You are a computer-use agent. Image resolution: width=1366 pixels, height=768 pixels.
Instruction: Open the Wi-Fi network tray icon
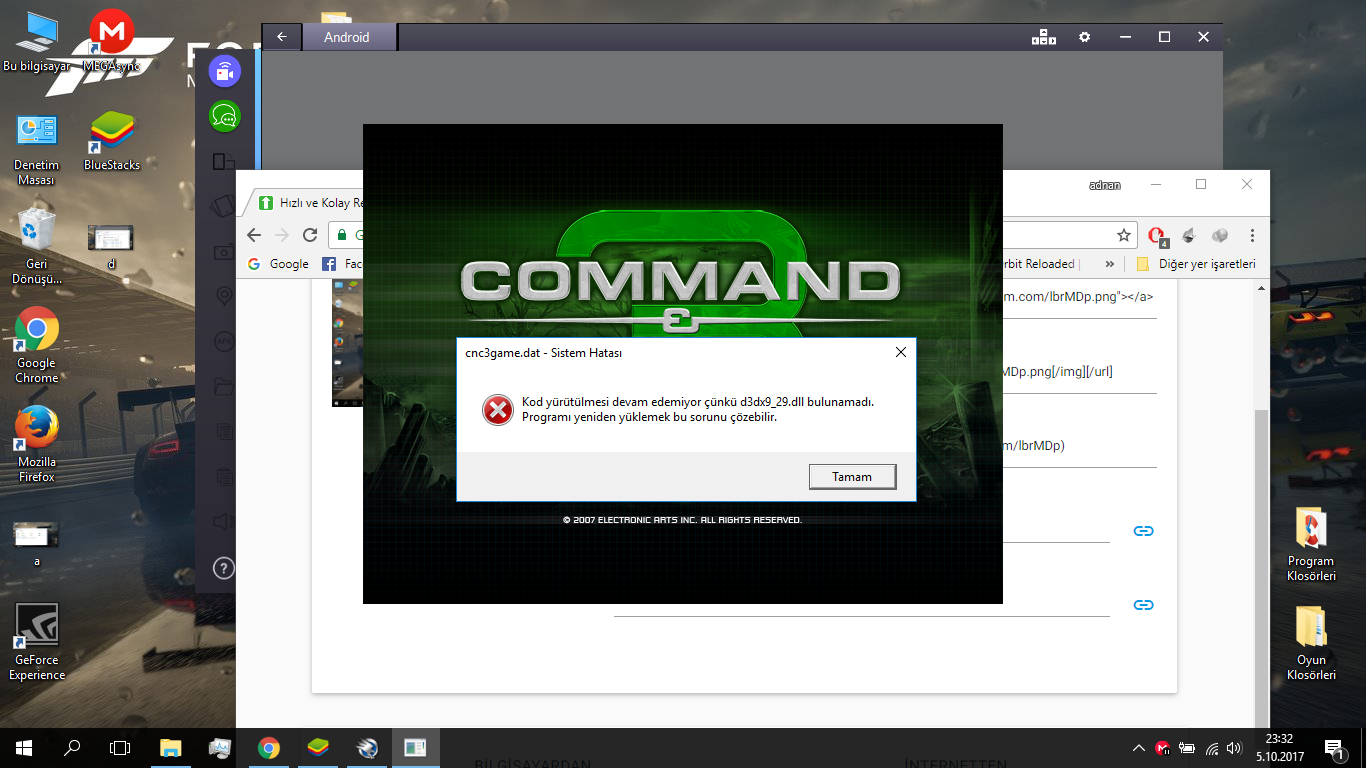[1212, 748]
